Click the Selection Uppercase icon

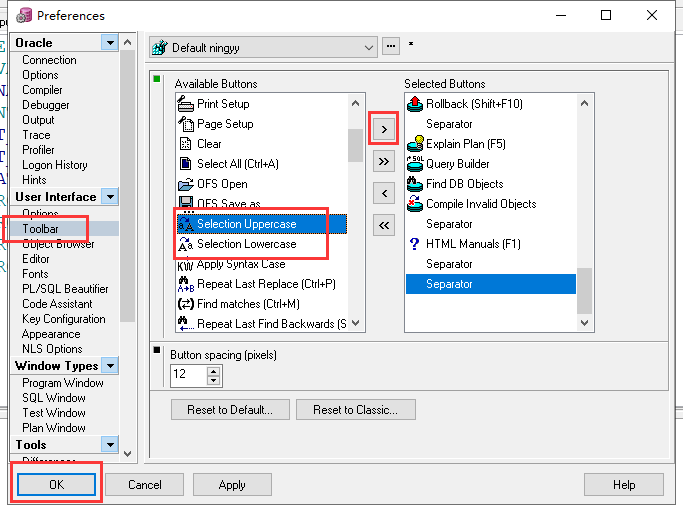[x=186, y=224]
